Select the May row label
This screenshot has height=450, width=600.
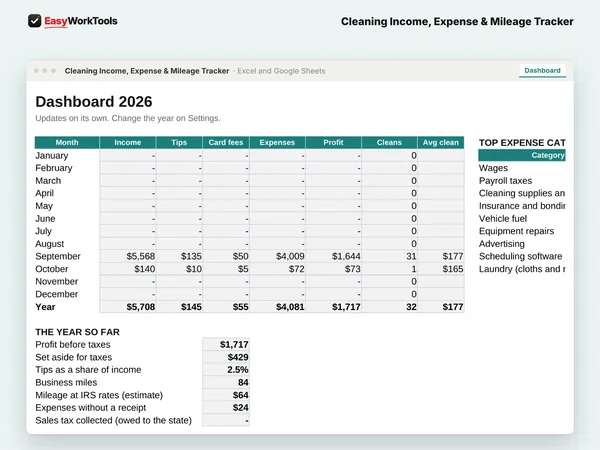[44, 206]
